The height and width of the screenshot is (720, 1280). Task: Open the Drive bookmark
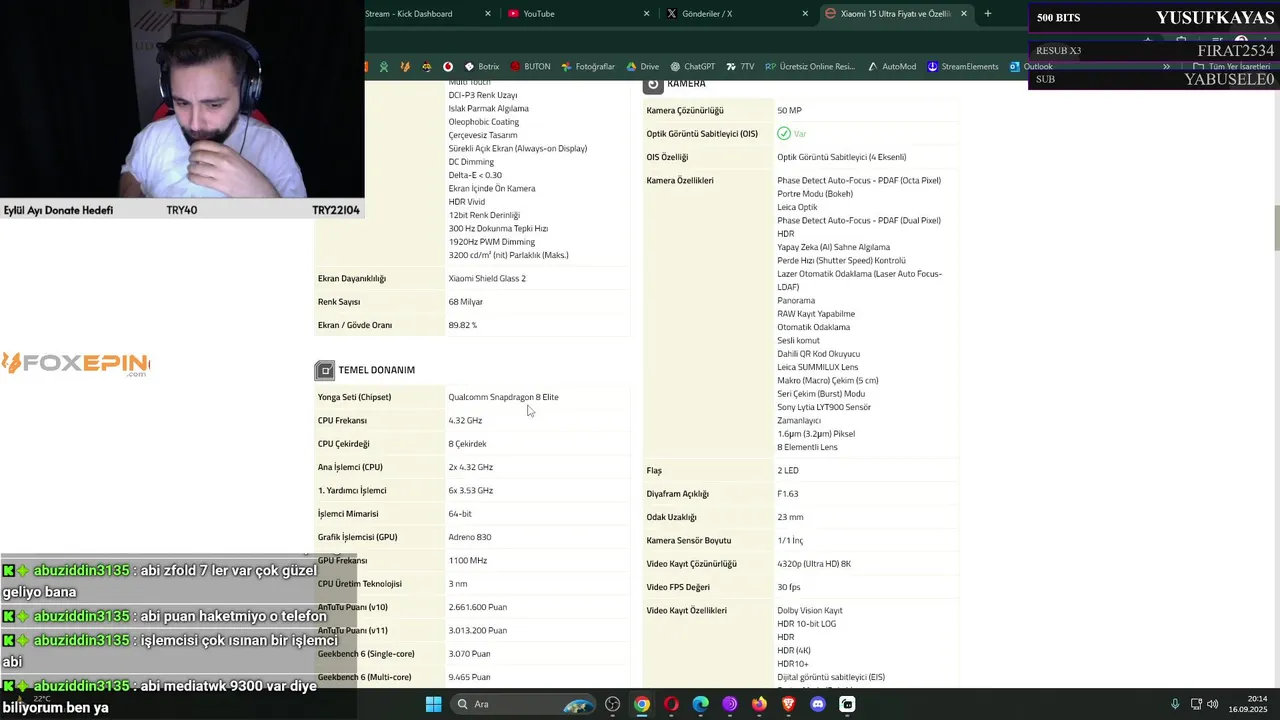point(642,67)
